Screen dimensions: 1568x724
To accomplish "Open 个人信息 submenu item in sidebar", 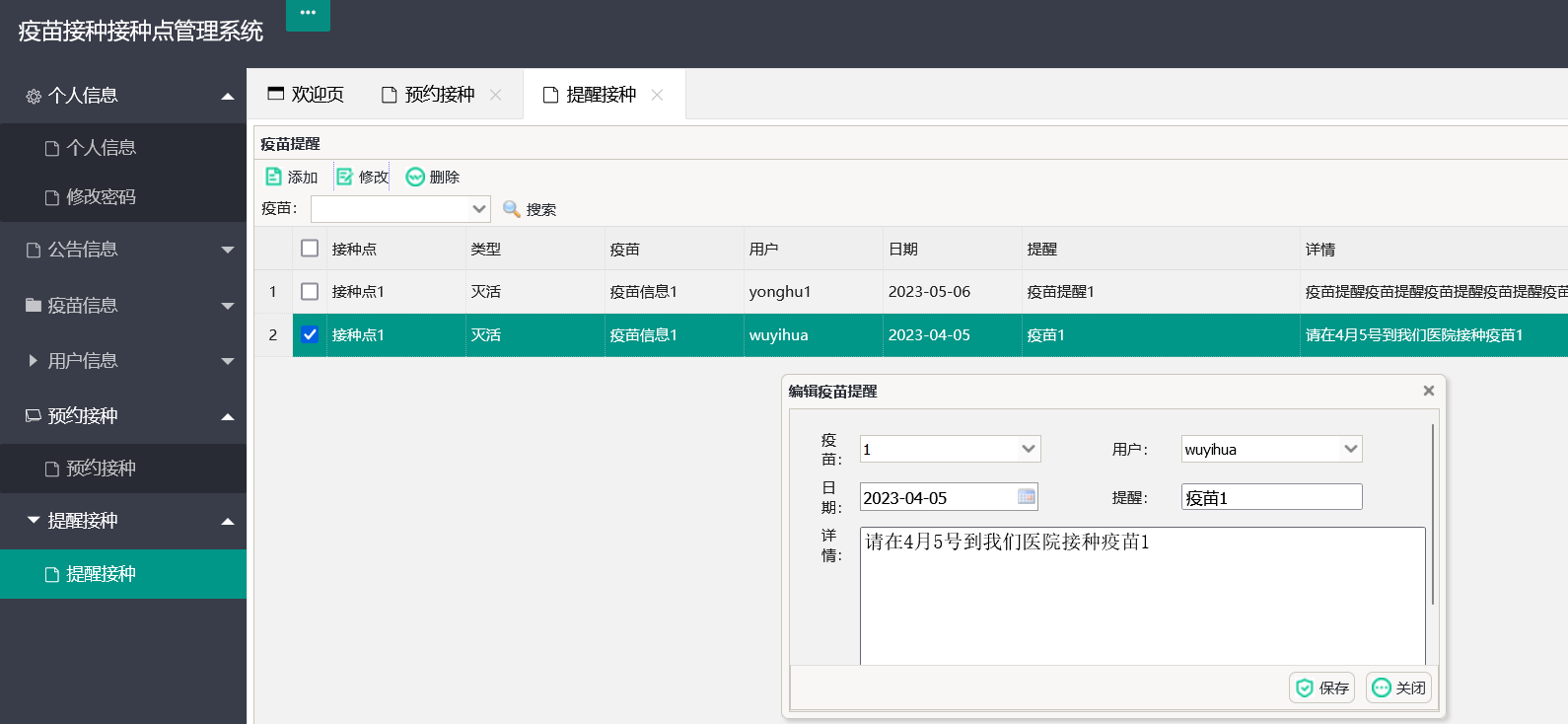I will point(123,148).
